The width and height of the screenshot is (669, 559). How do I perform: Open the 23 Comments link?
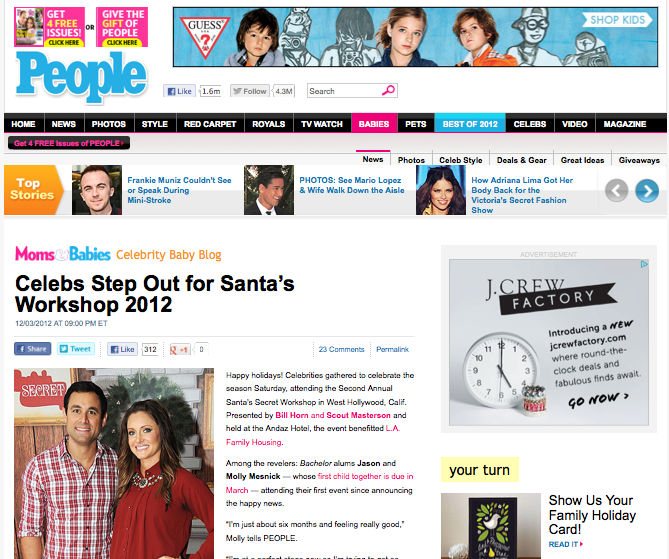(x=341, y=349)
